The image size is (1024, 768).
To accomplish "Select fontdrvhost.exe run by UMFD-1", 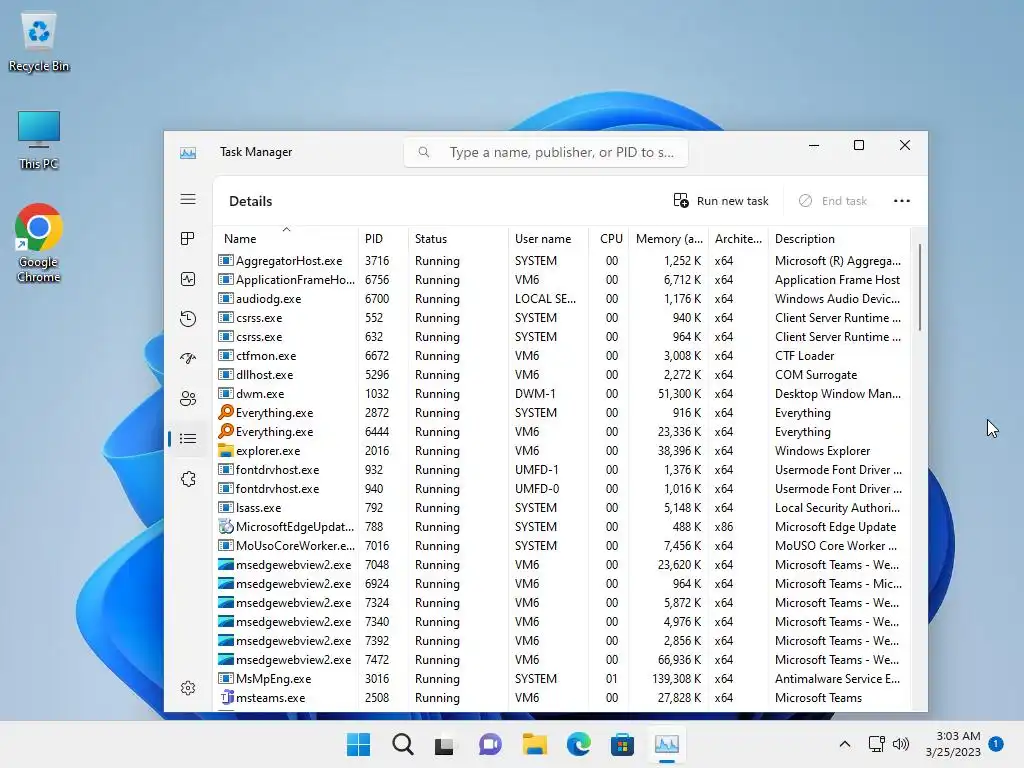I will click(562, 470).
